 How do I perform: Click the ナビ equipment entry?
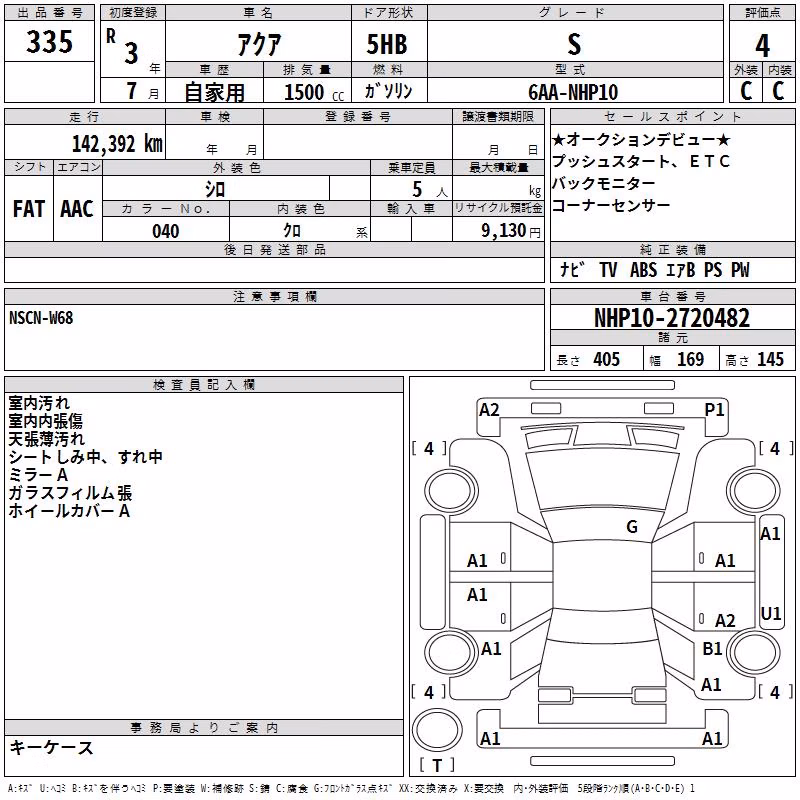tap(572, 269)
